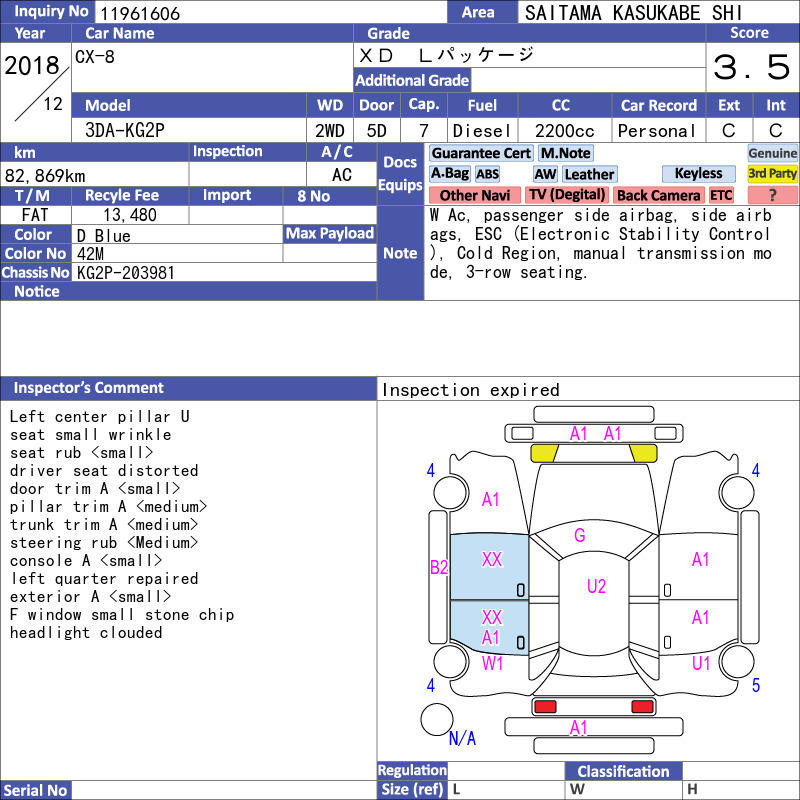Screen dimensions: 800x800
Task: Click chassis number KG2P-203981
Action: [126, 273]
